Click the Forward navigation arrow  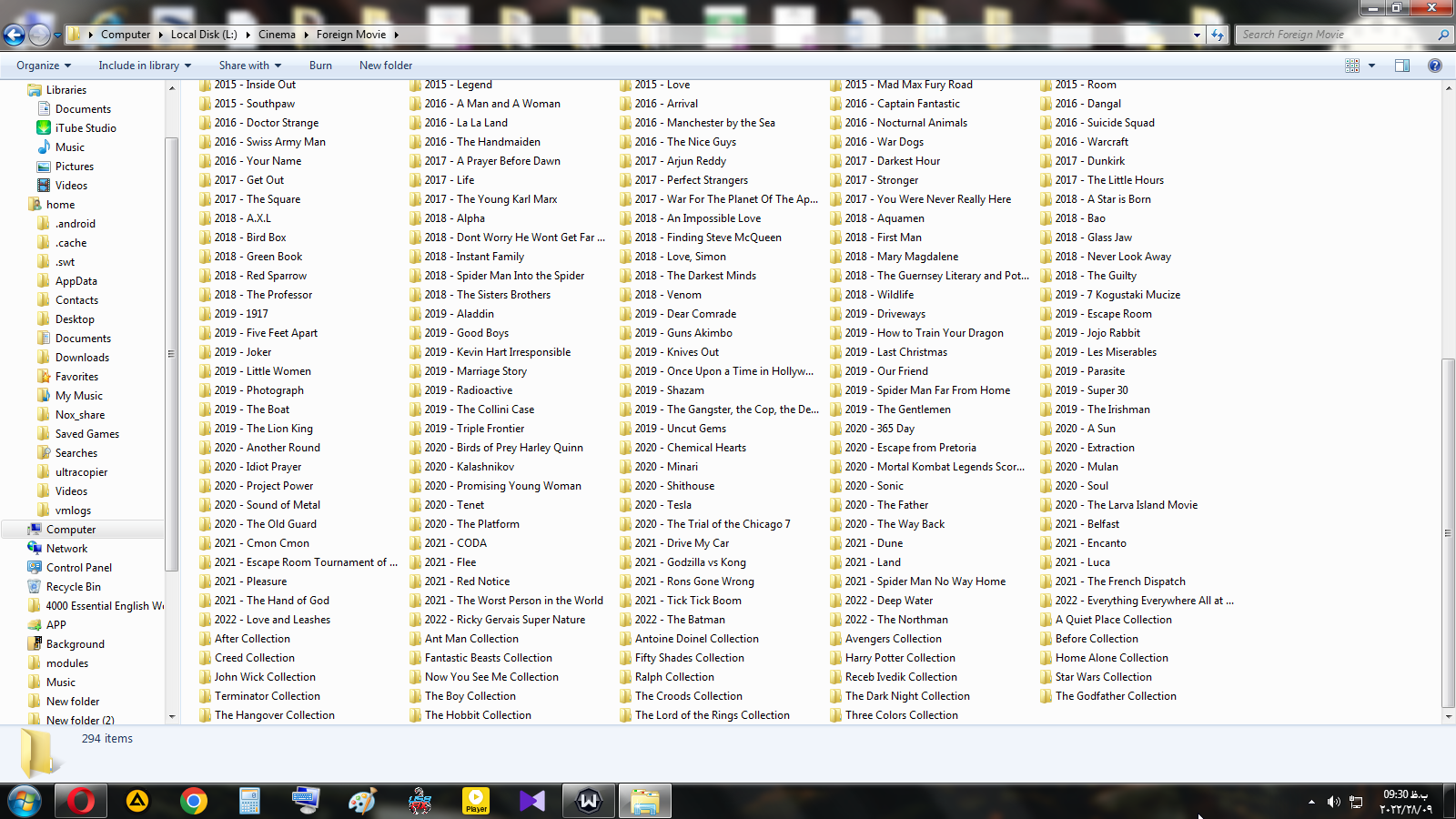click(x=39, y=35)
